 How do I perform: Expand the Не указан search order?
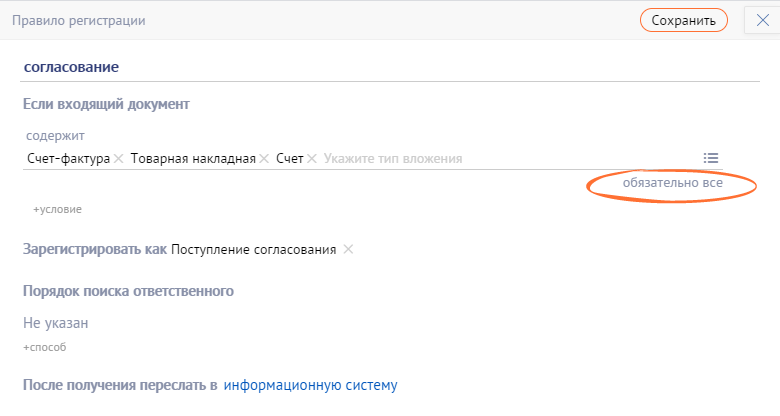(56, 323)
